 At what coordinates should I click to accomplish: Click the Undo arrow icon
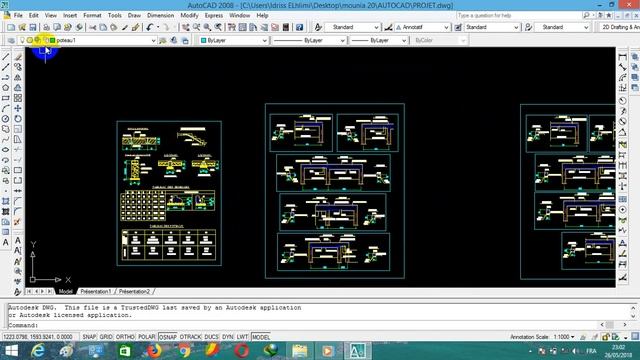click(x=150, y=27)
